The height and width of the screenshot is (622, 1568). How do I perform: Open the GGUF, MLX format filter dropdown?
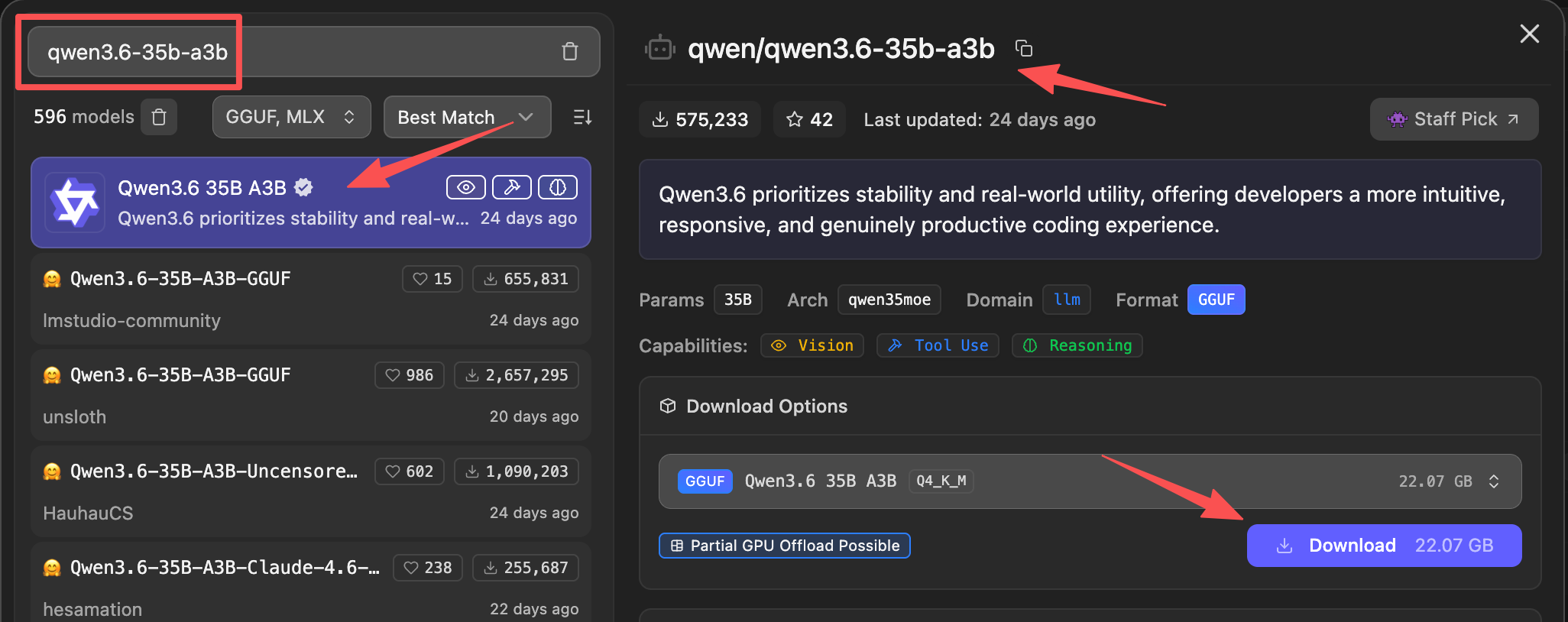tap(292, 117)
